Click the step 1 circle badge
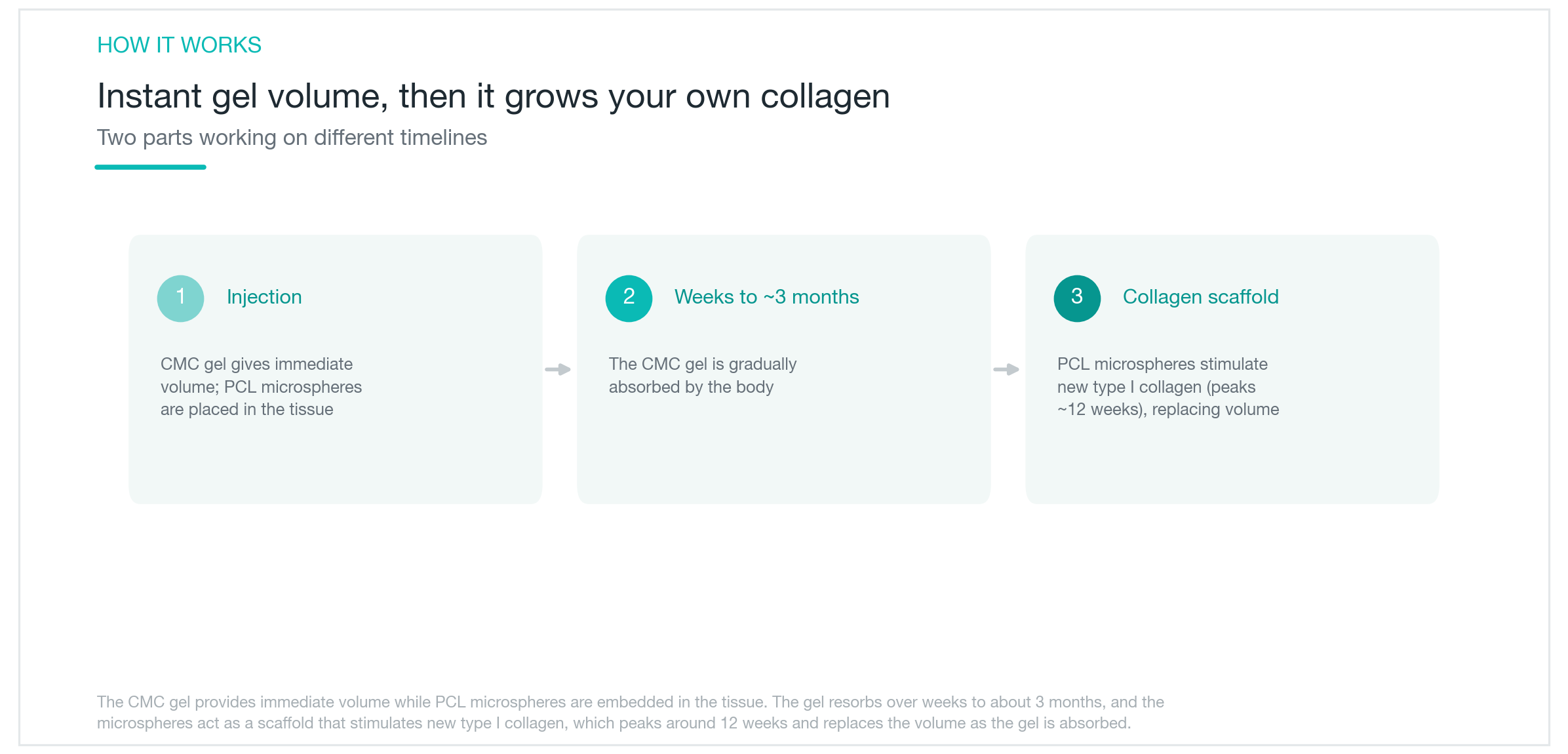The image size is (1568, 754). pos(180,298)
